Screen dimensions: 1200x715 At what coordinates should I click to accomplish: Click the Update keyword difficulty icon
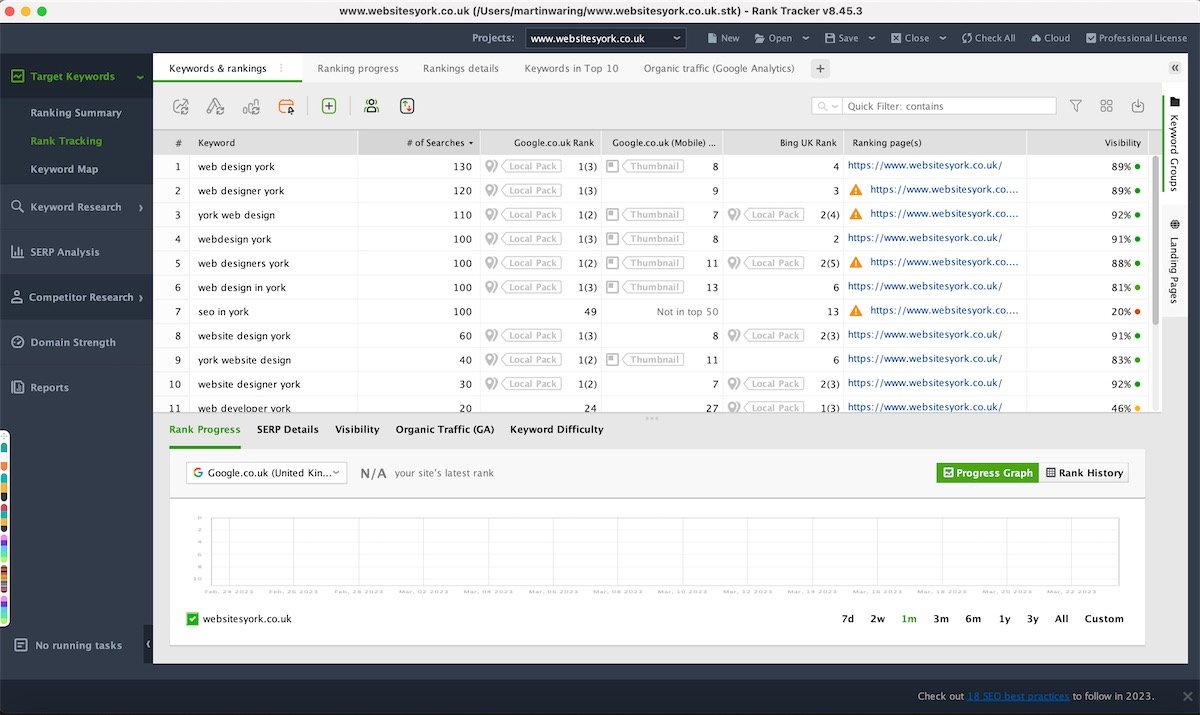251,106
